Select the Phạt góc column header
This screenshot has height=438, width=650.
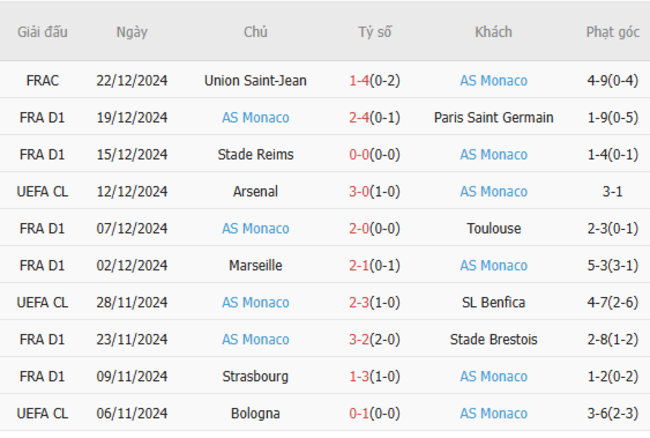tap(613, 32)
